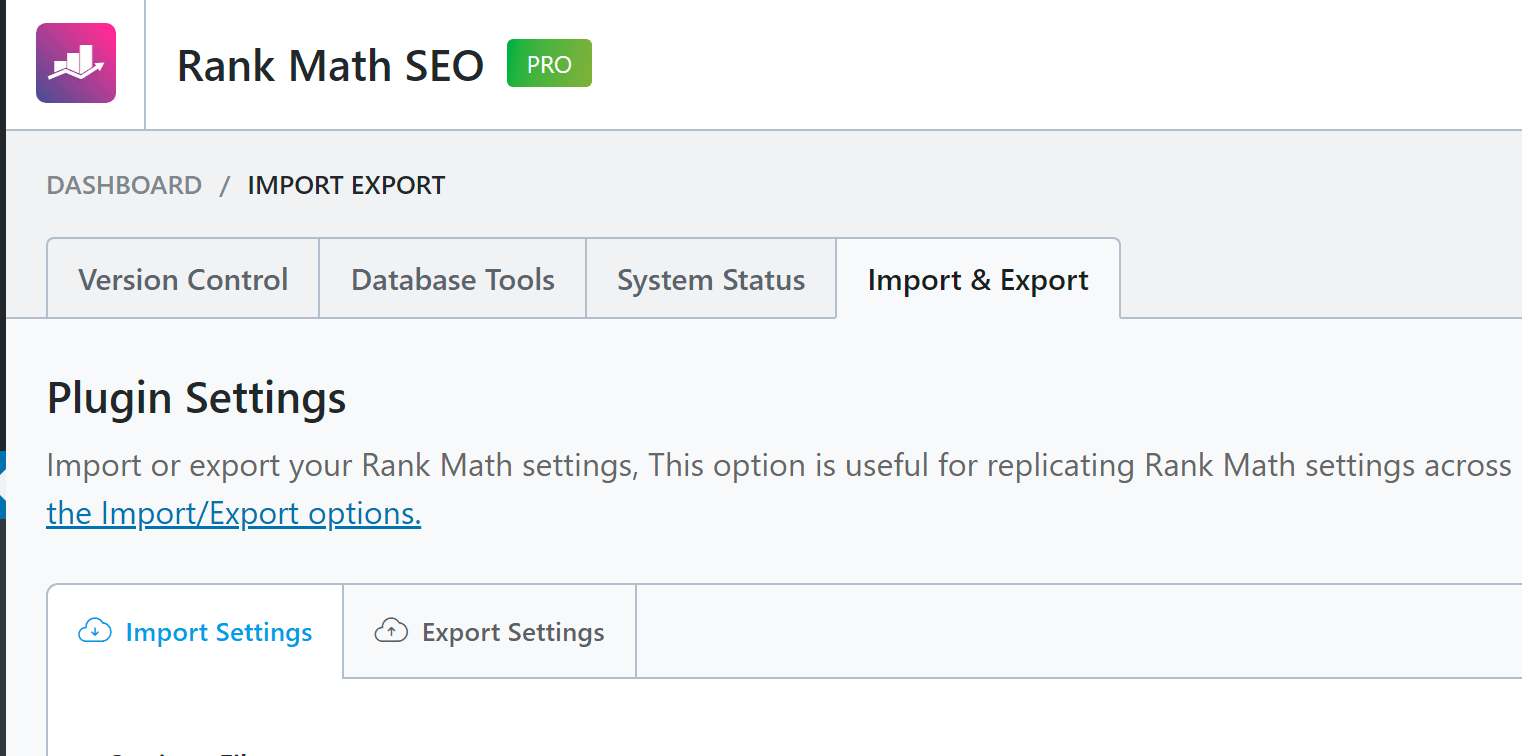This screenshot has height=756, width=1522.
Task: Click the Plugin Settings heading
Action: [x=197, y=398]
